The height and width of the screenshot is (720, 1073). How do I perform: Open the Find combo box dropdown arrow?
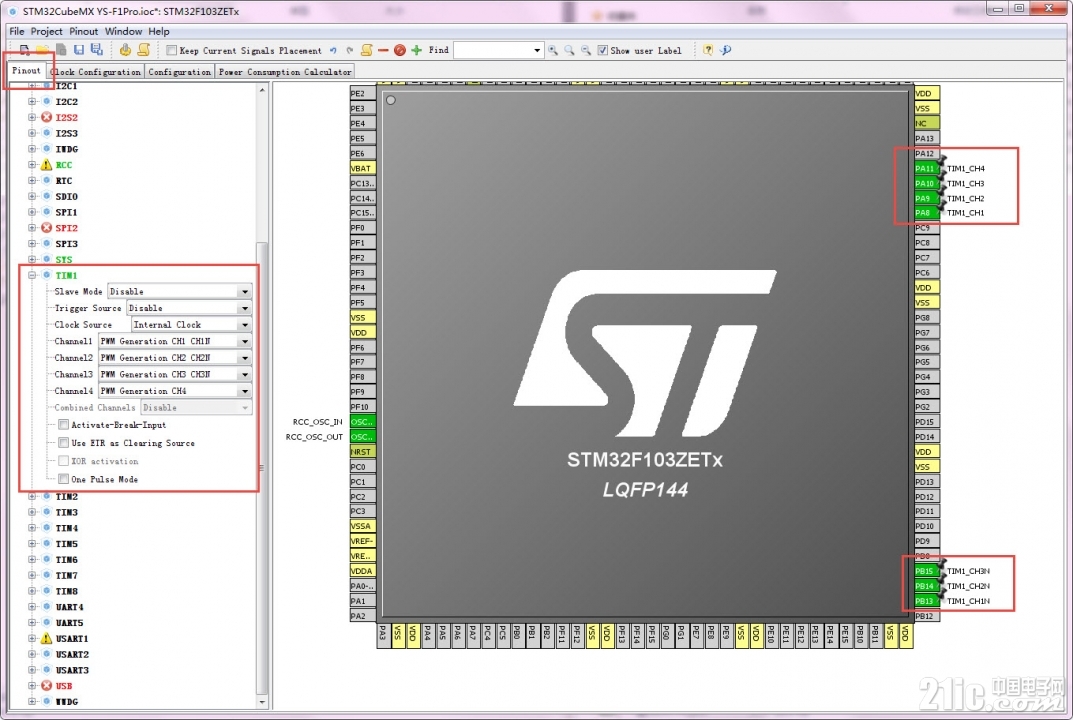tap(536, 50)
